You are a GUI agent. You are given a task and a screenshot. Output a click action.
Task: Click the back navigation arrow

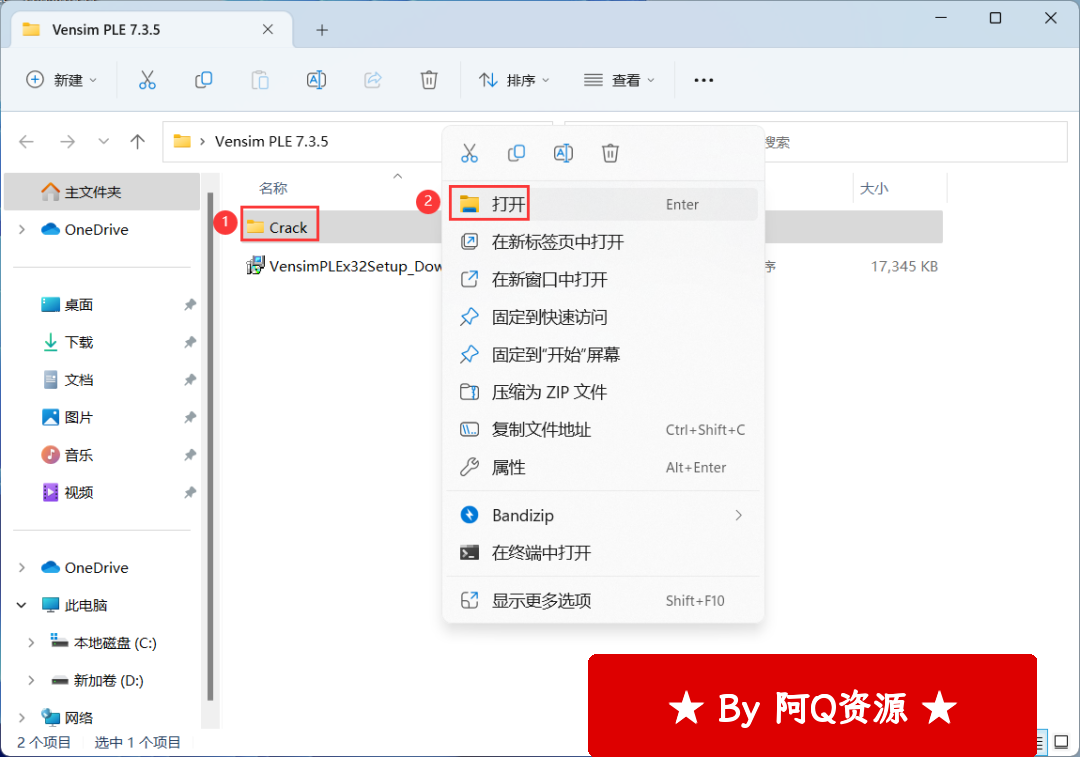pyautogui.click(x=27, y=142)
